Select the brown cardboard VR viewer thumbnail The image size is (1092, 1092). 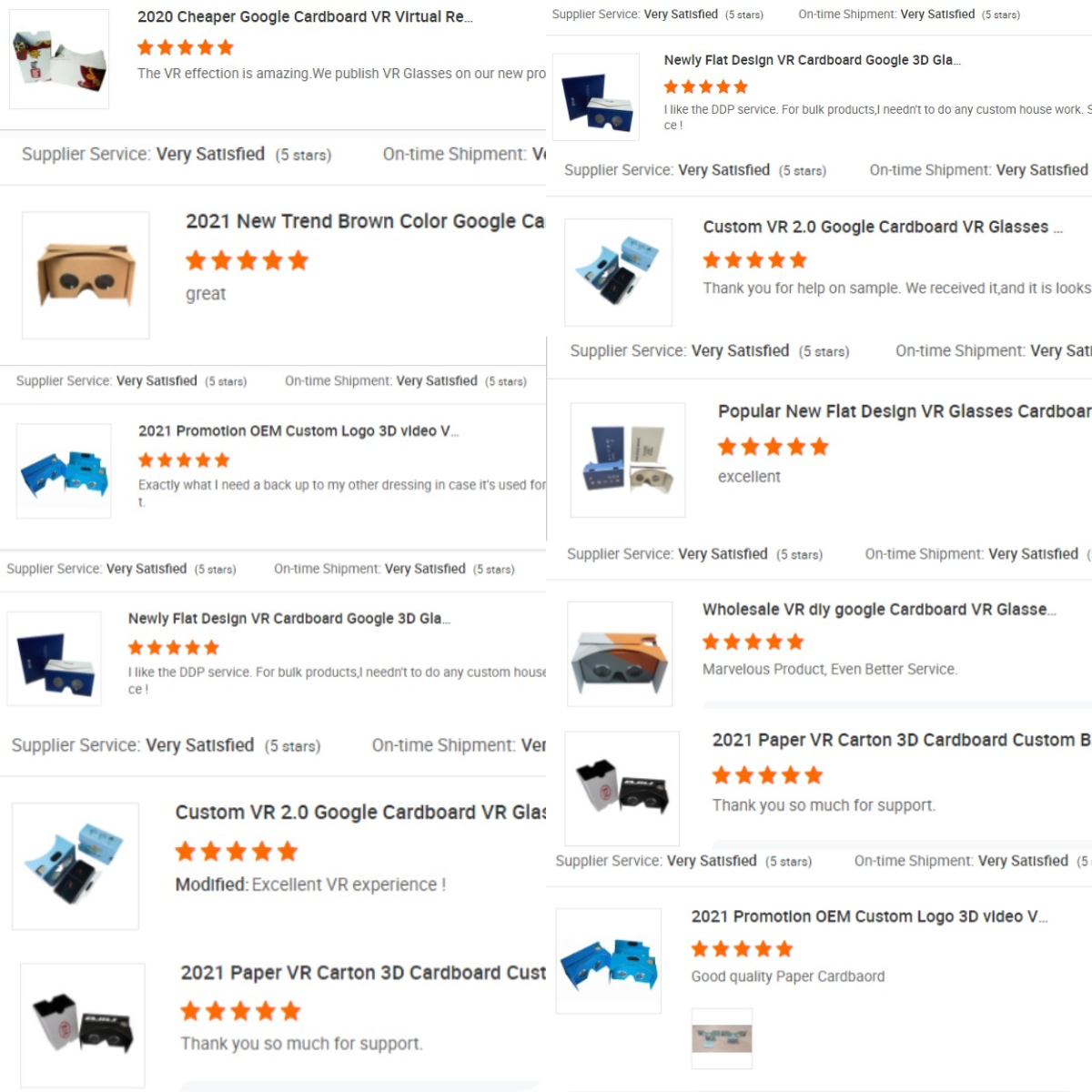[x=86, y=276]
